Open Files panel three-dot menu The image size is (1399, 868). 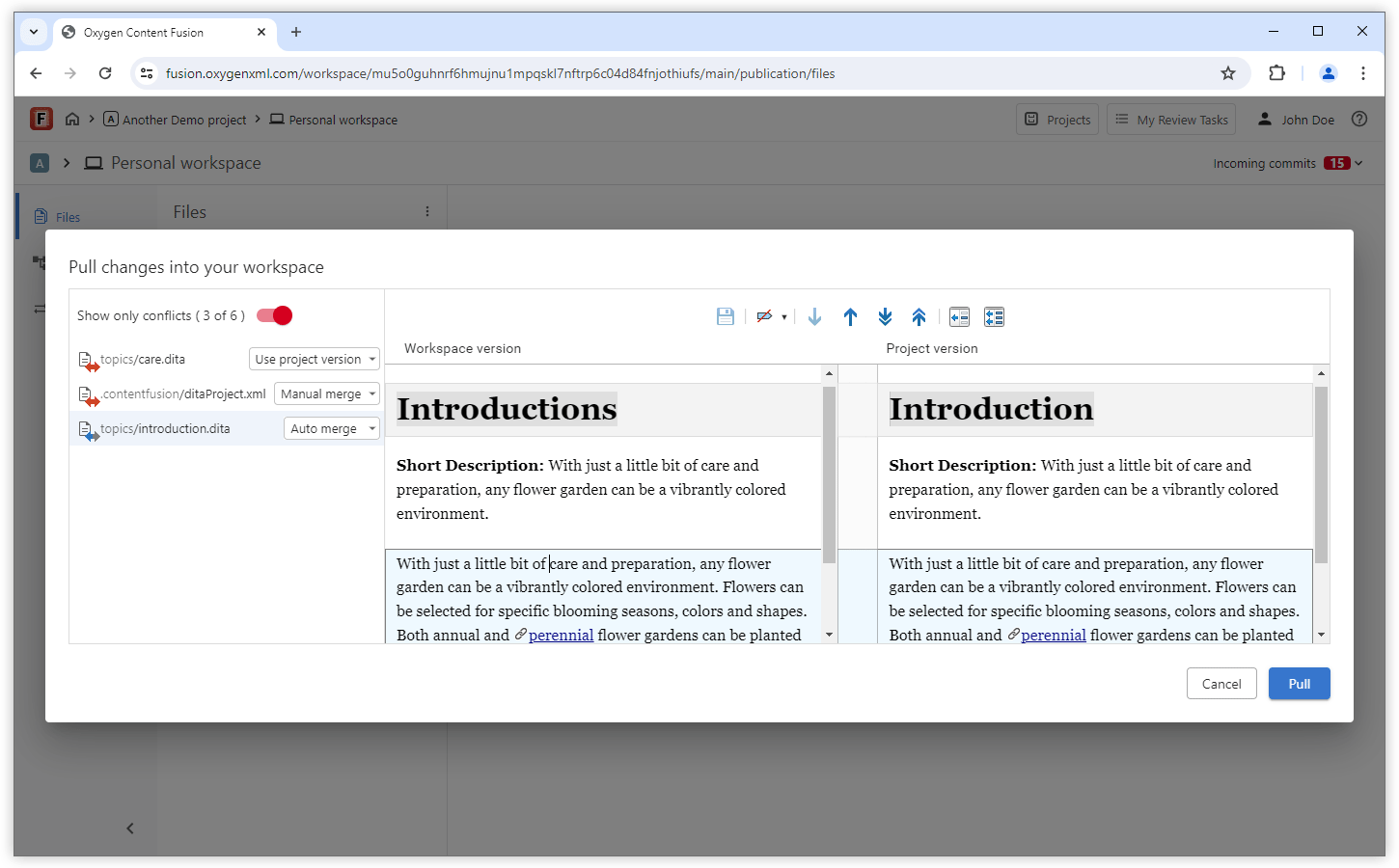tap(427, 211)
